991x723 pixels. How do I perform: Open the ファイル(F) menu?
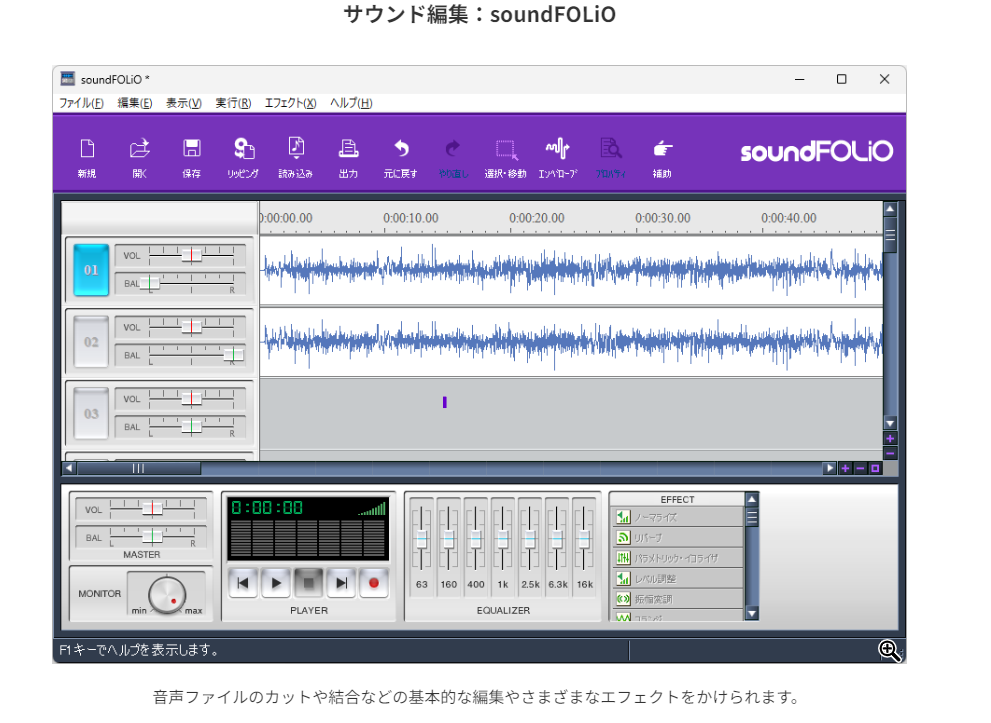point(81,103)
